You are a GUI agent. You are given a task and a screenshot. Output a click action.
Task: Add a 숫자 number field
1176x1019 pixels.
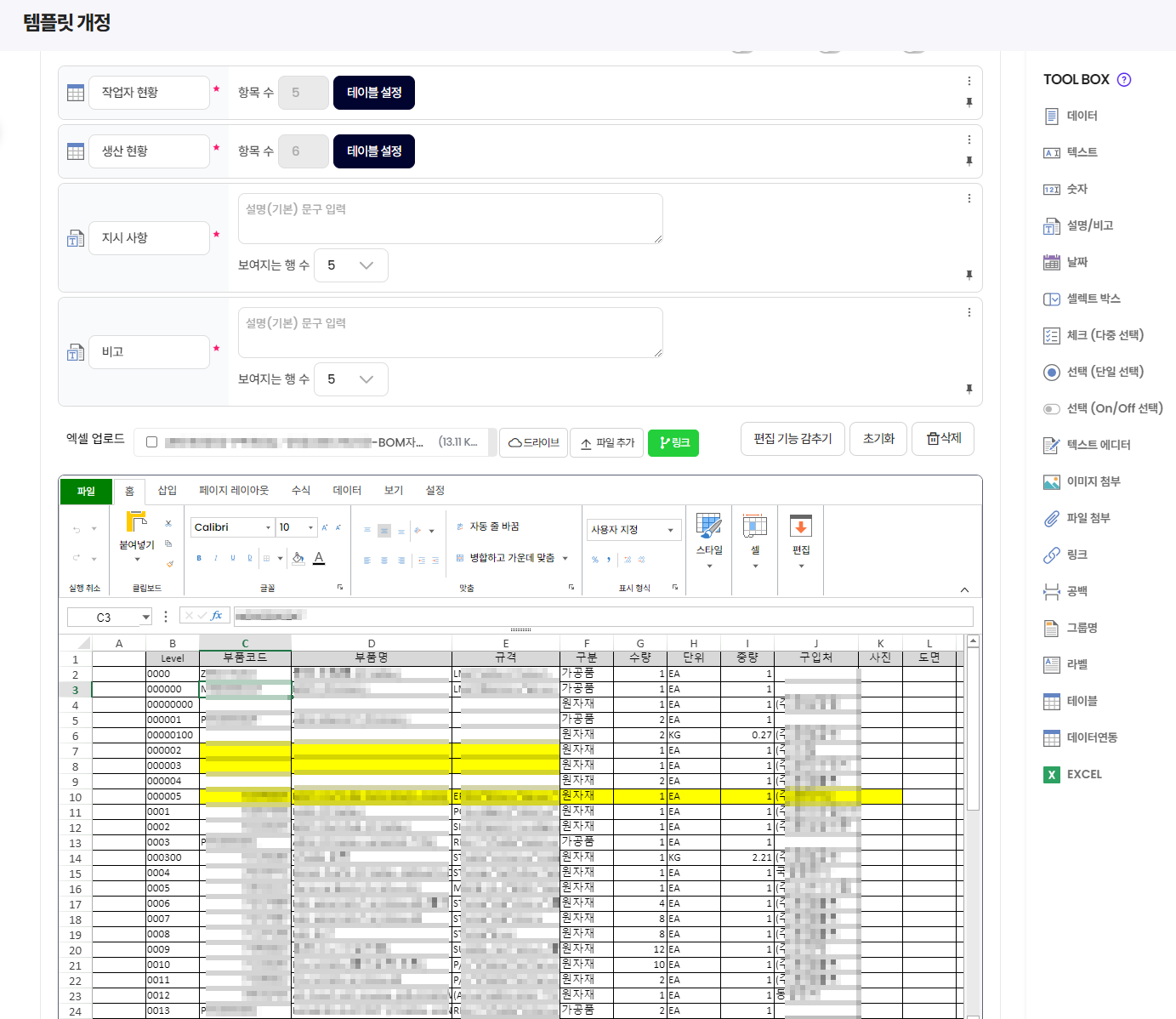pos(1065,189)
